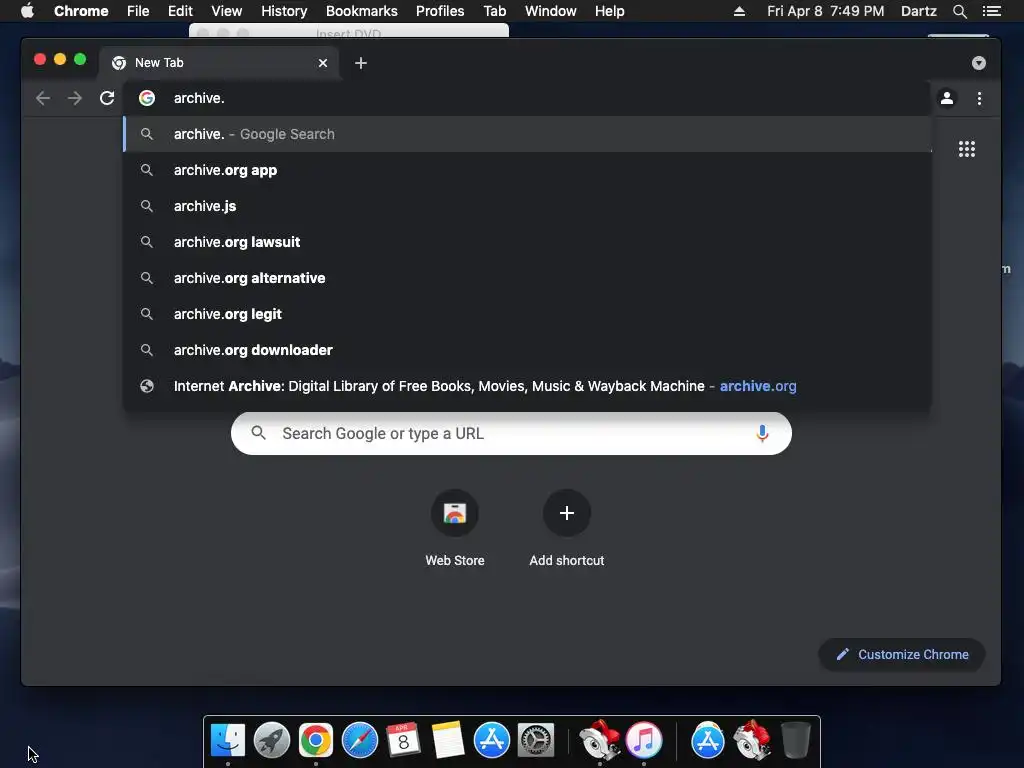This screenshot has height=768, width=1024.
Task: Open the Chrome application menu
Action: tap(81, 11)
